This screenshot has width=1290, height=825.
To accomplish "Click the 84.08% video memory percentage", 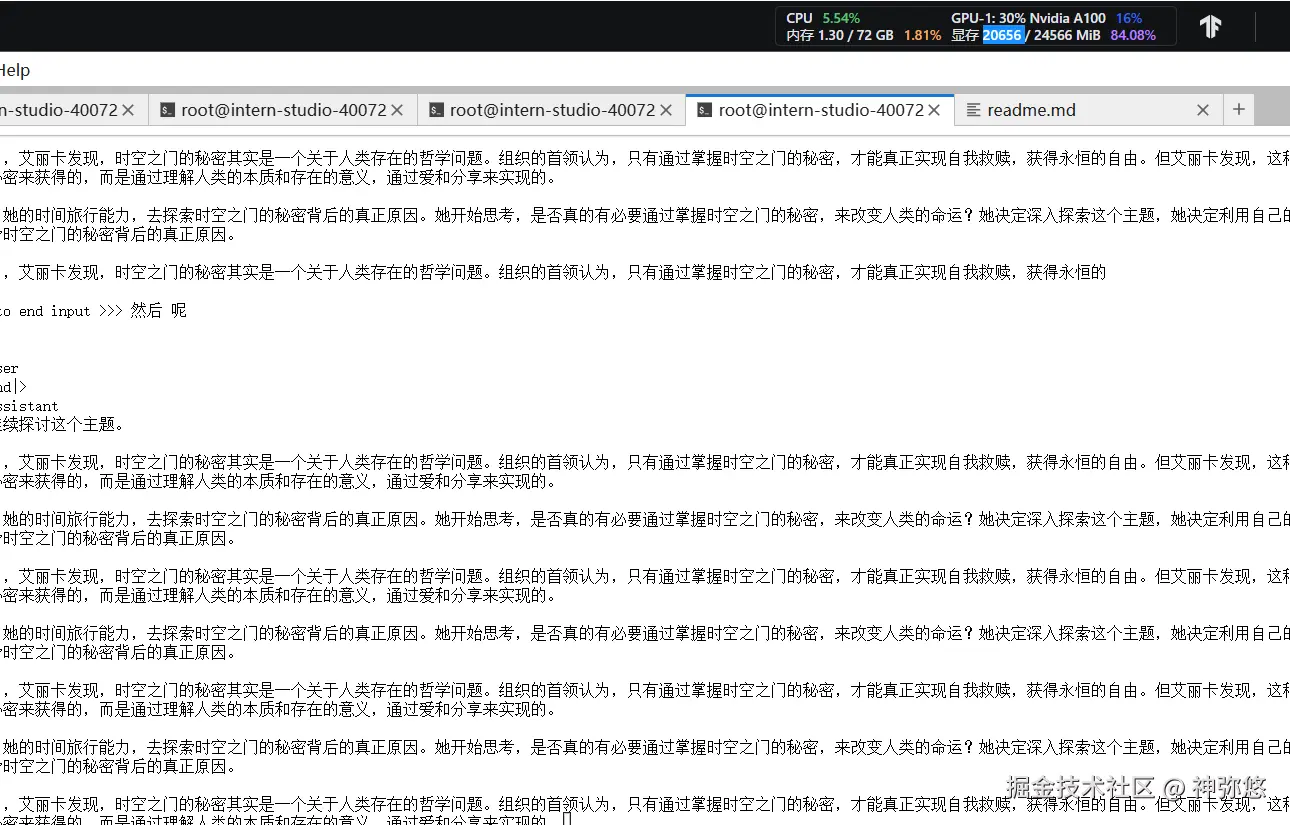I will [1133, 35].
